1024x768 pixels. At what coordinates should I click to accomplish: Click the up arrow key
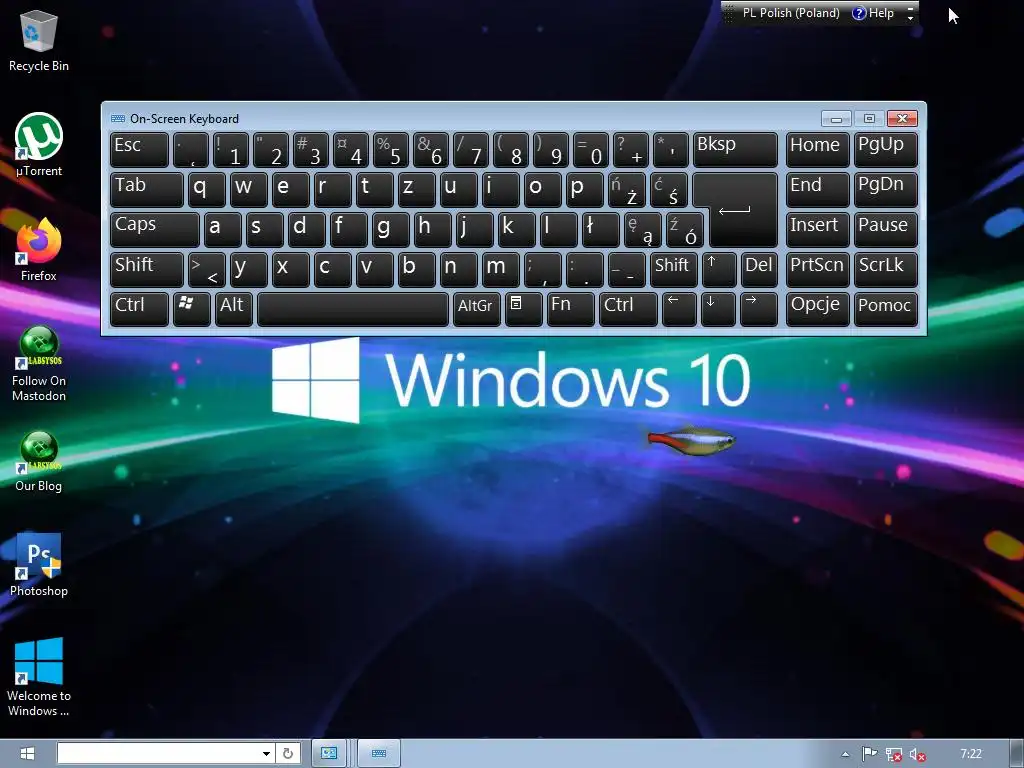pos(718,270)
